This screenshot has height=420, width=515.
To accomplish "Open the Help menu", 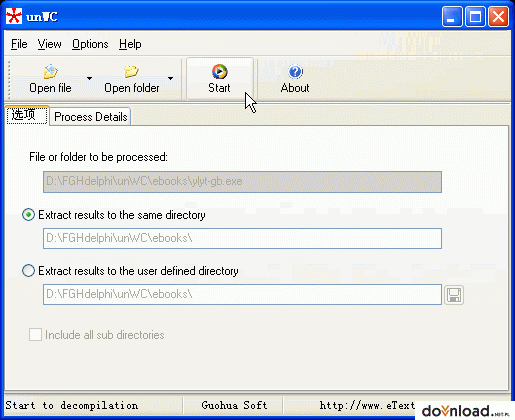I will point(130,44).
